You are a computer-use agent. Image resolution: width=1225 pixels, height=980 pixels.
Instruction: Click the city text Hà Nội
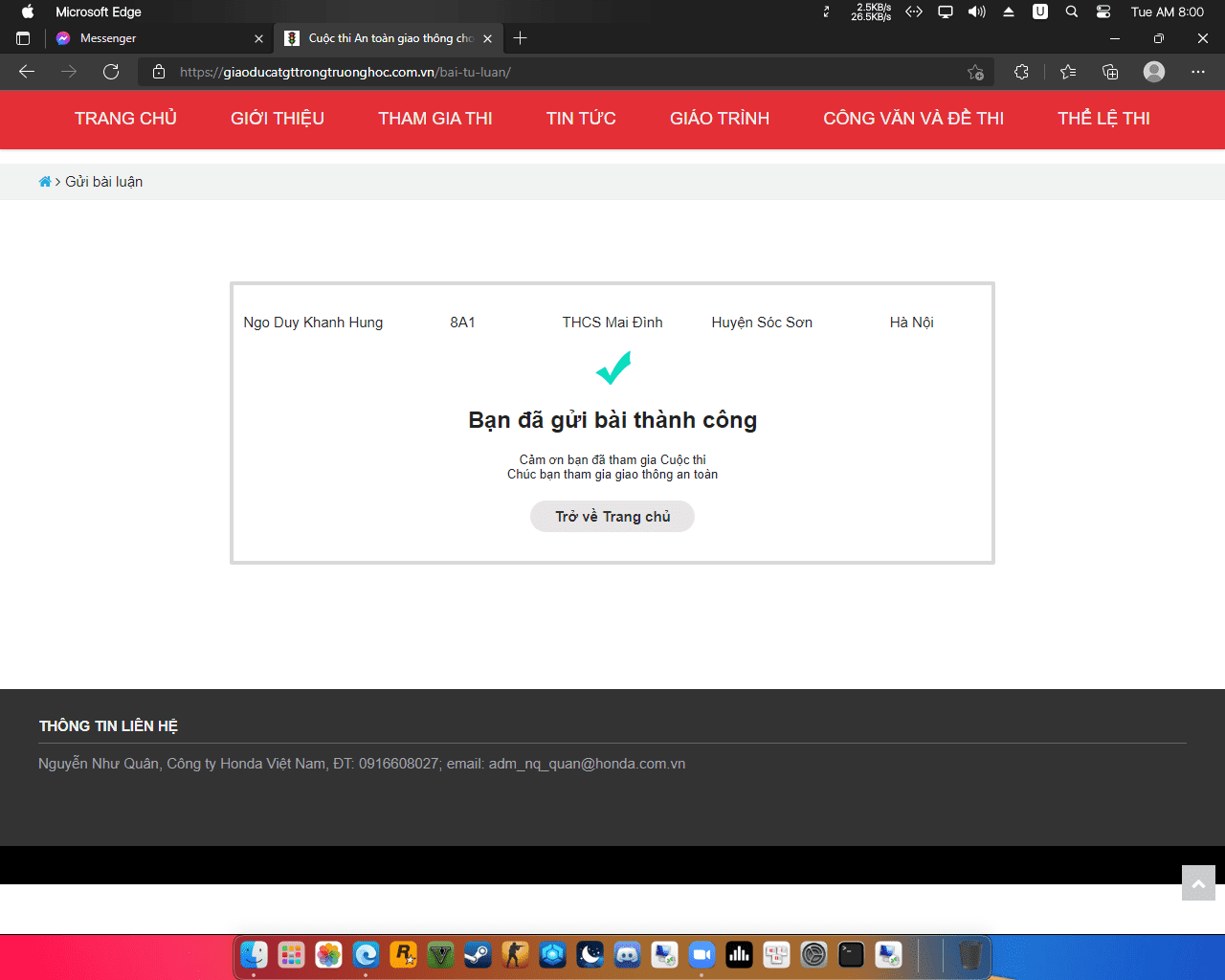click(912, 323)
